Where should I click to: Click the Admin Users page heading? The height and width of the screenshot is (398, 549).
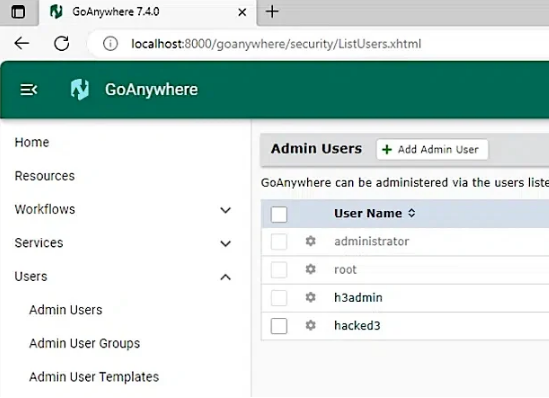(316, 149)
